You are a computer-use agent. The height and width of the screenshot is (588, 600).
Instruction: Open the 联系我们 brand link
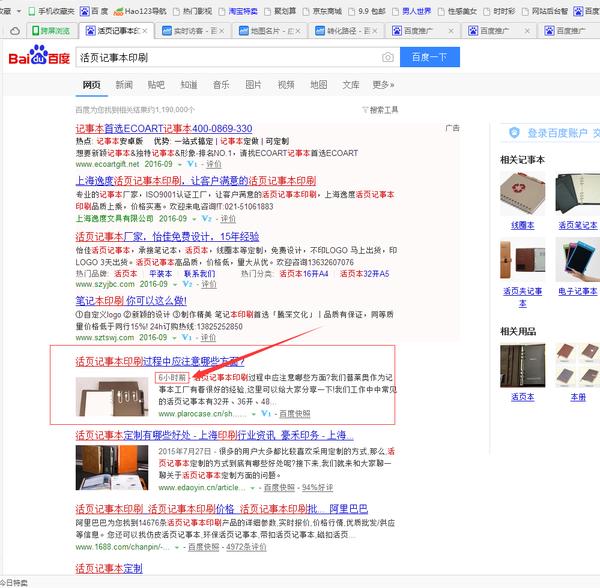click(200, 274)
